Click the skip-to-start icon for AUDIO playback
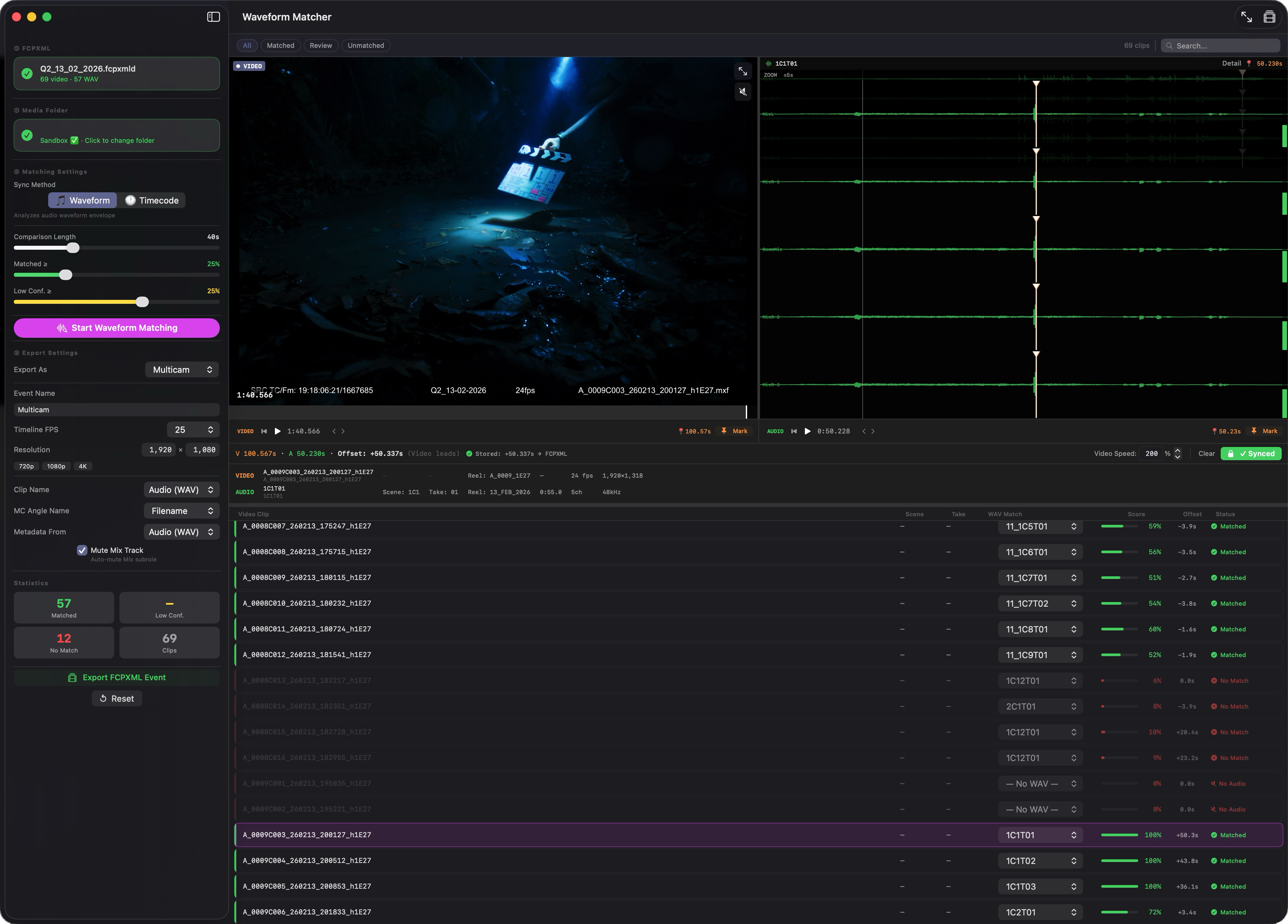The height and width of the screenshot is (924, 1288). click(x=793, y=431)
